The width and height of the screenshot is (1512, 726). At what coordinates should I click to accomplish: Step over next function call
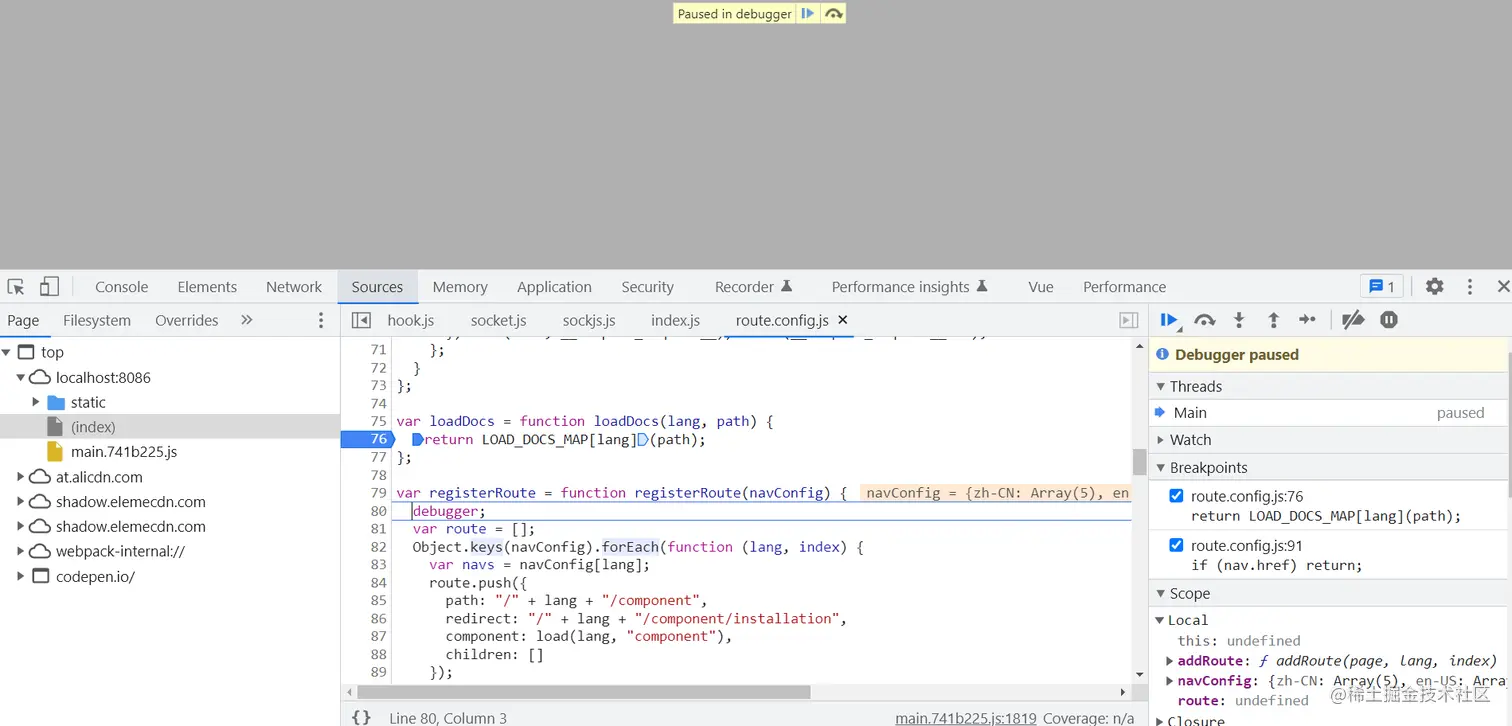(x=1205, y=320)
